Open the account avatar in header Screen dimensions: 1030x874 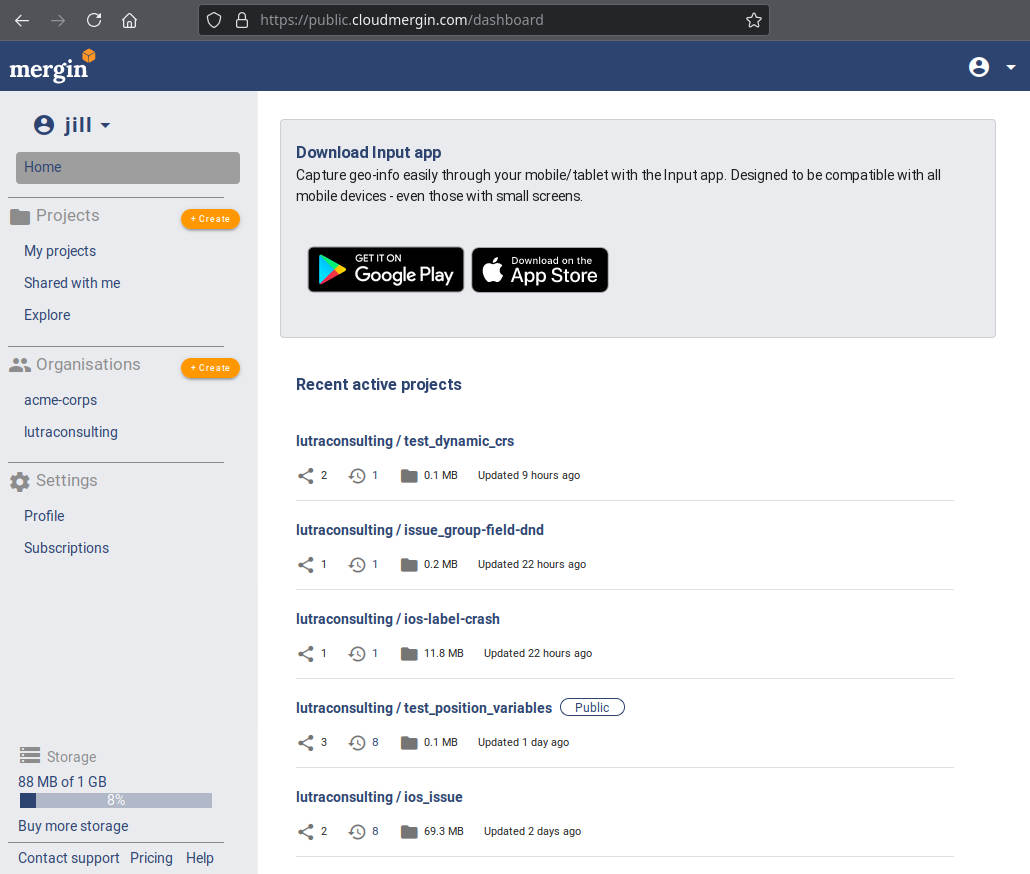point(979,66)
